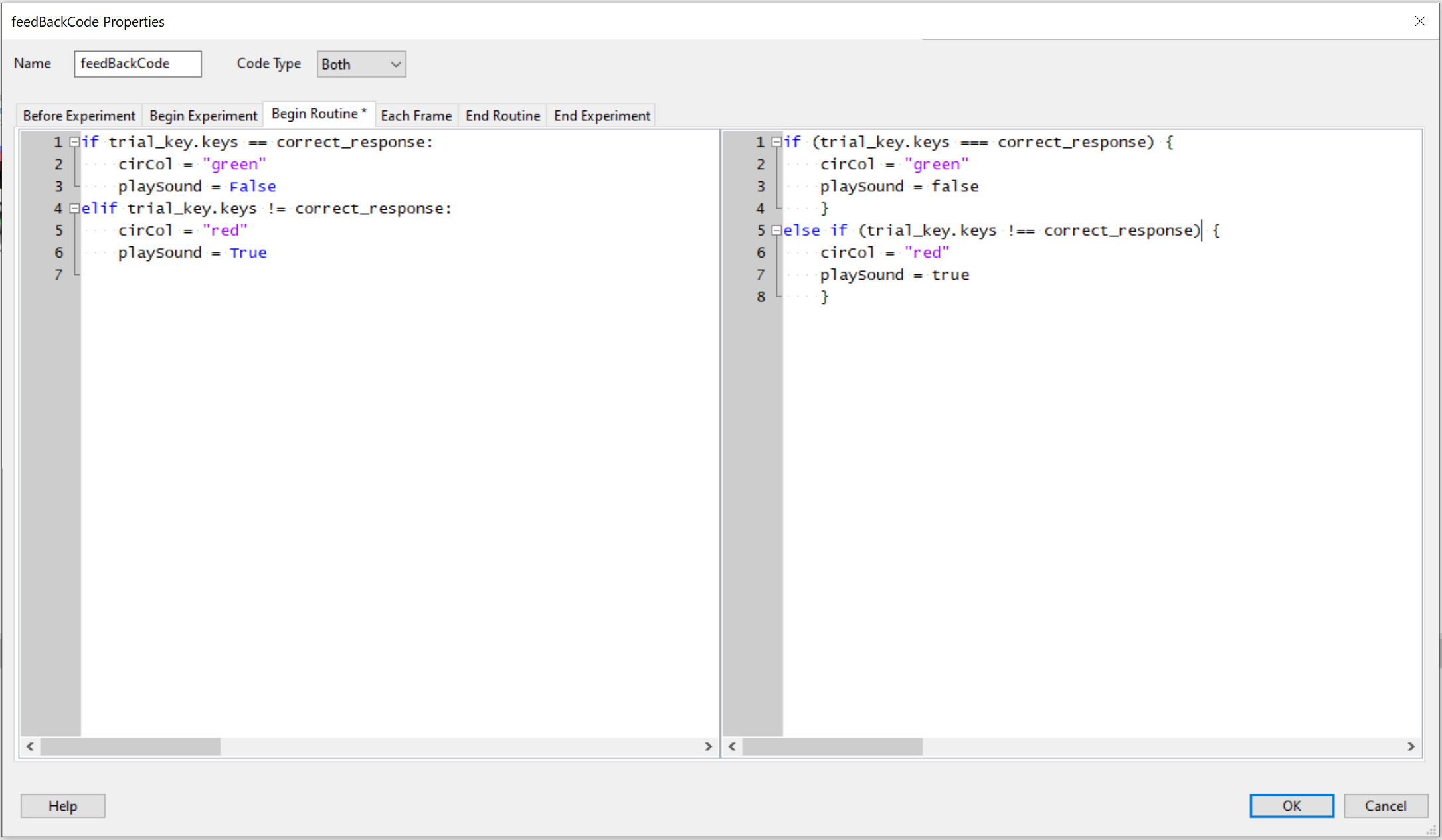This screenshot has height=840, width=1442.
Task: Collapse the Python 'if' fold marker, line 1
Action: [75, 142]
